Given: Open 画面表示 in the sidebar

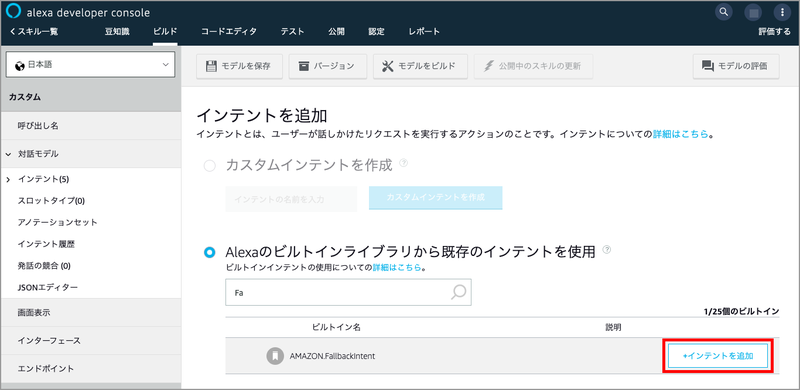Looking at the screenshot, I should (x=90, y=313).
